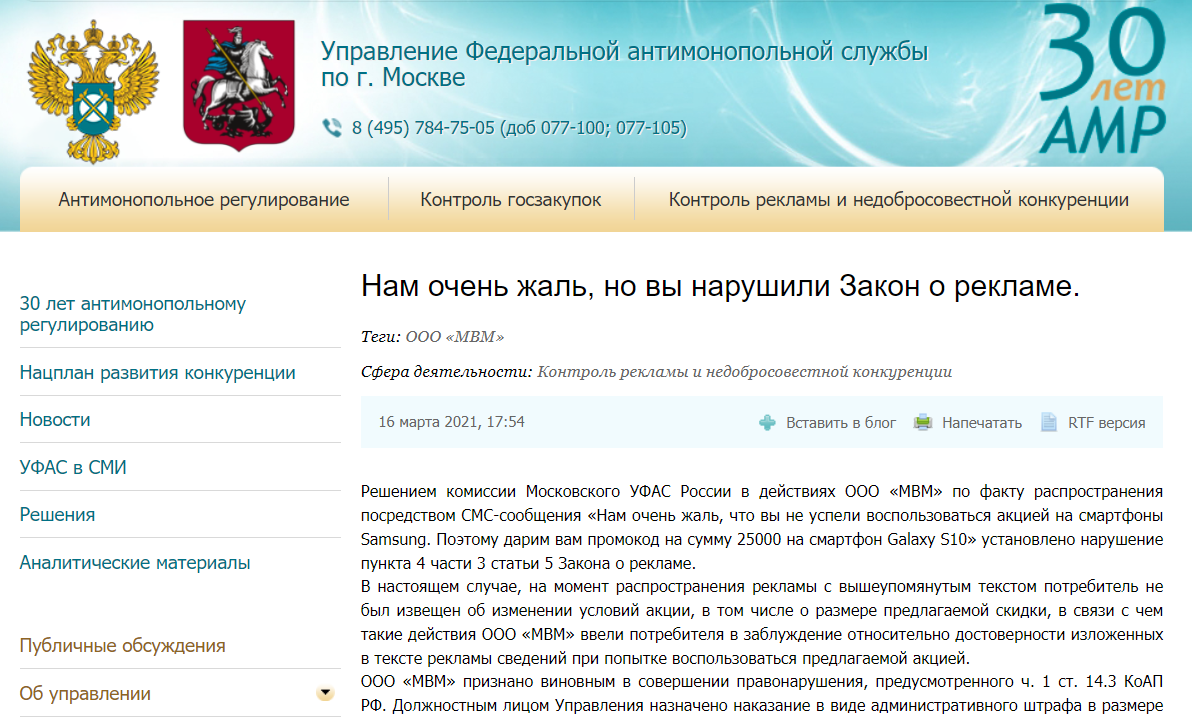The image size is (1192, 722).
Task: Go to Нацплан развития конкуренции
Action: [157, 372]
